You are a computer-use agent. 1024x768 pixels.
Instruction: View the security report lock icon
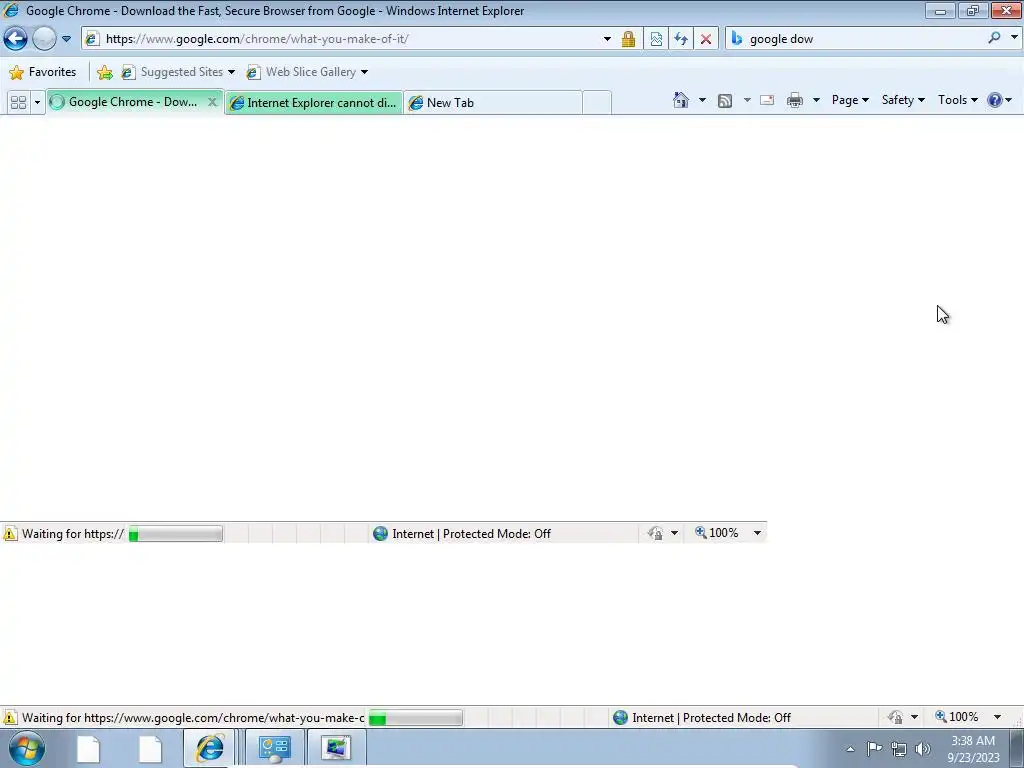[x=628, y=39]
